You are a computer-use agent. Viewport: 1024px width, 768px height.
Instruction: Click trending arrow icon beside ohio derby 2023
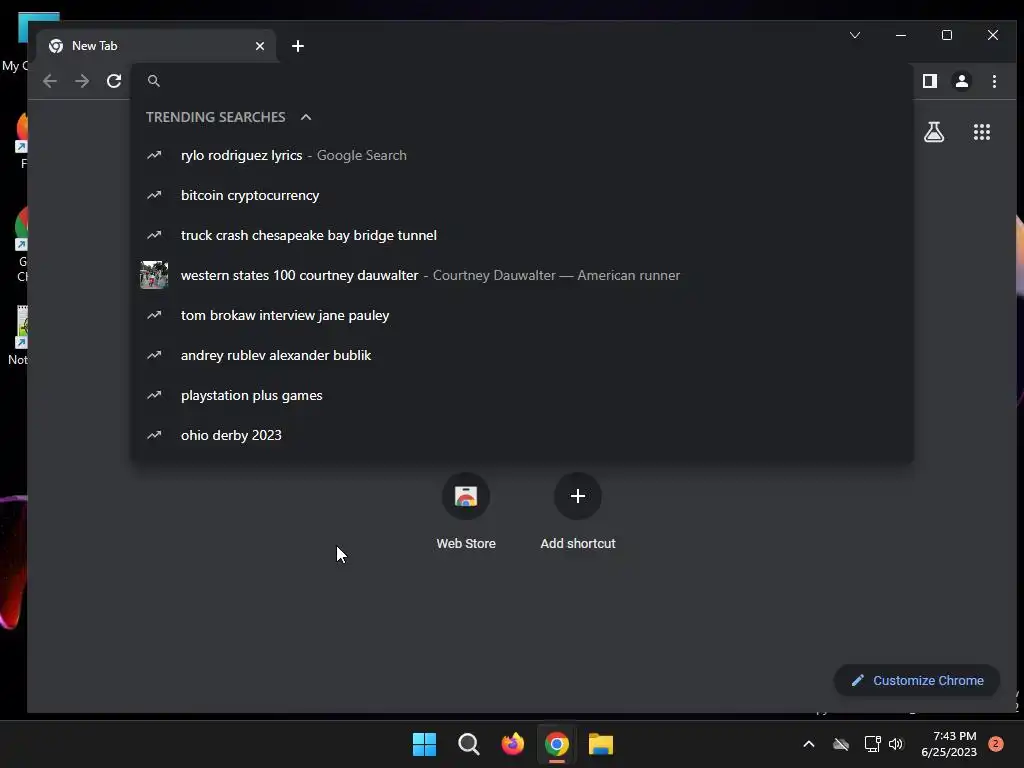click(x=154, y=435)
